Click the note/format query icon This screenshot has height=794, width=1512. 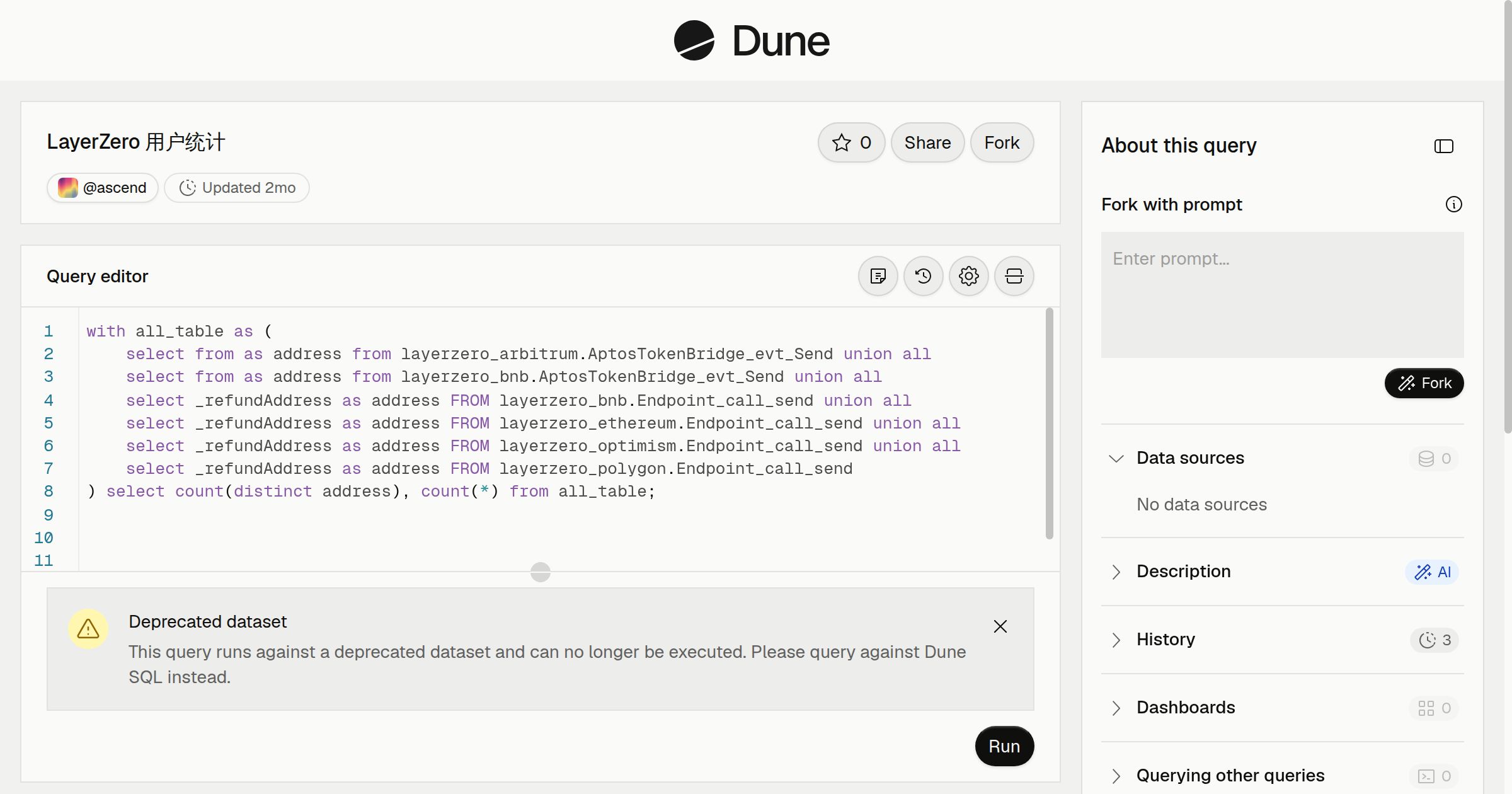pos(878,276)
